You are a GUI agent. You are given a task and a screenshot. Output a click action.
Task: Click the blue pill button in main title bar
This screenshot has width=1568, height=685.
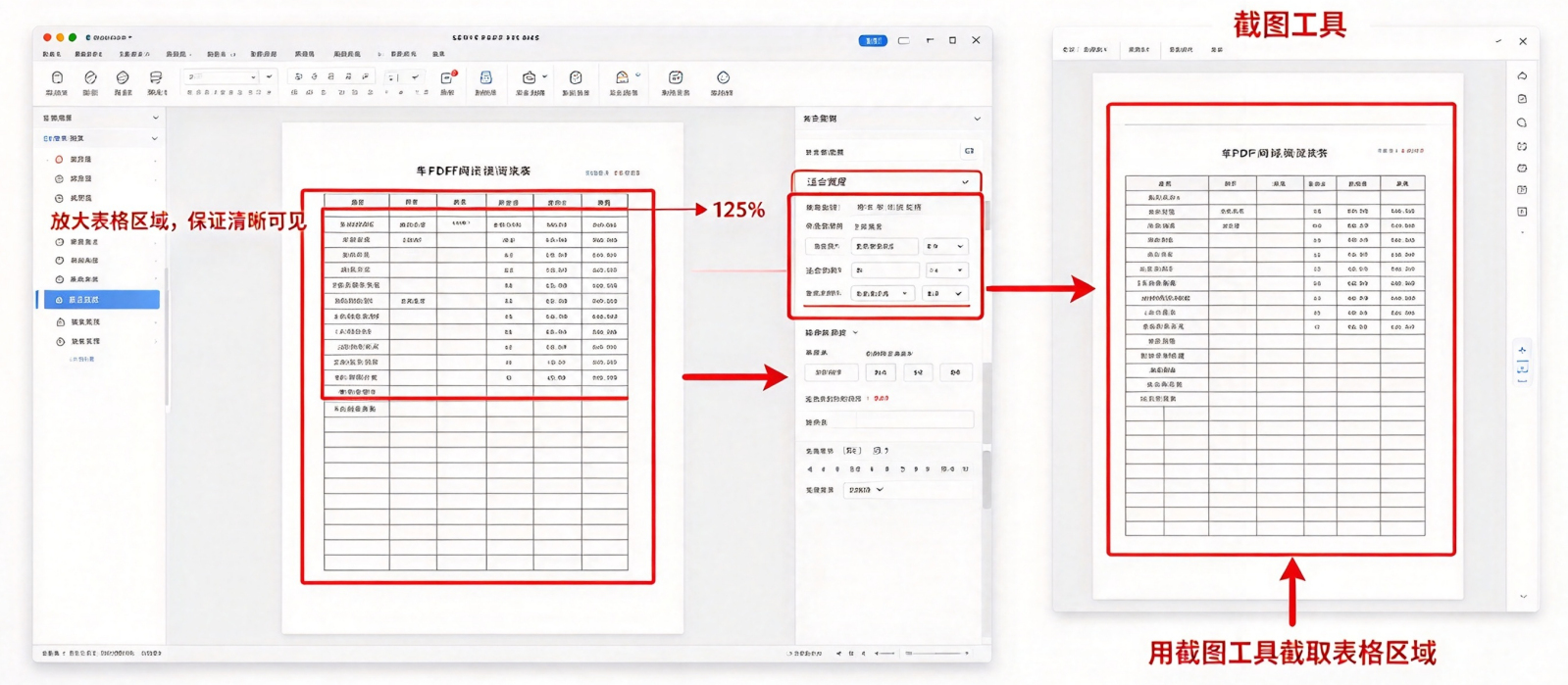(873, 40)
